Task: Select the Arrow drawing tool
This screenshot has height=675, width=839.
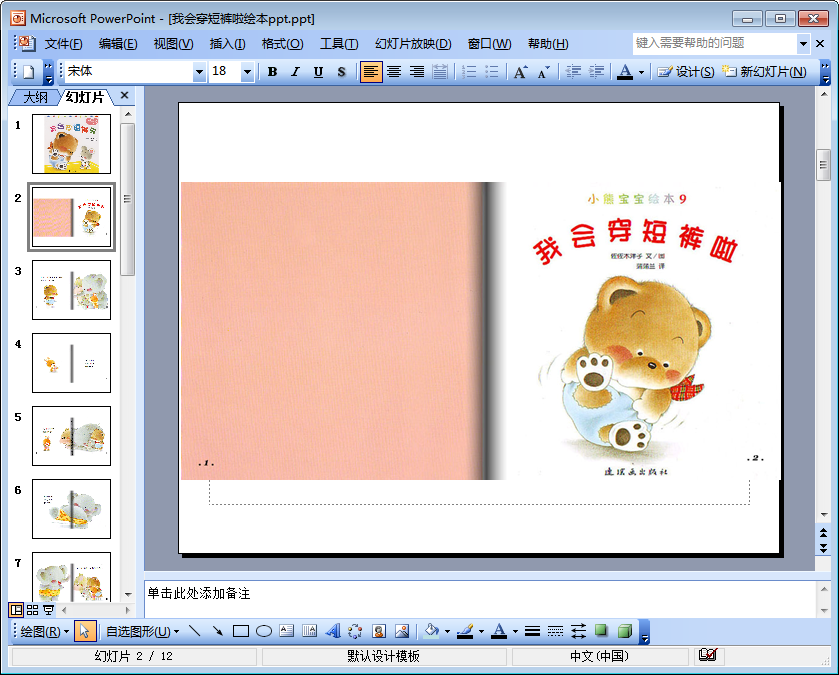Action: [217, 632]
